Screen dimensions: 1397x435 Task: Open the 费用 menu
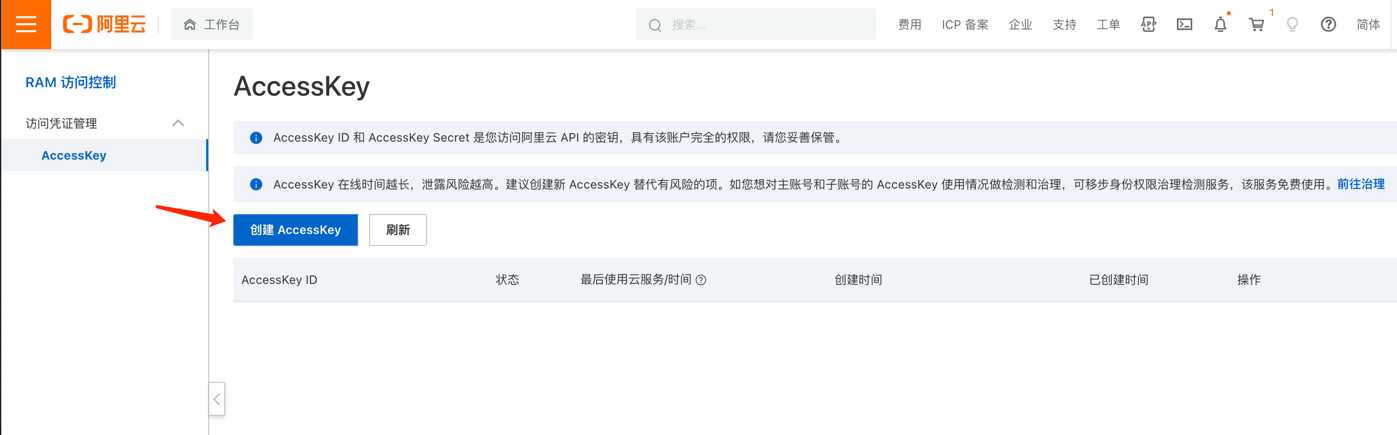910,25
